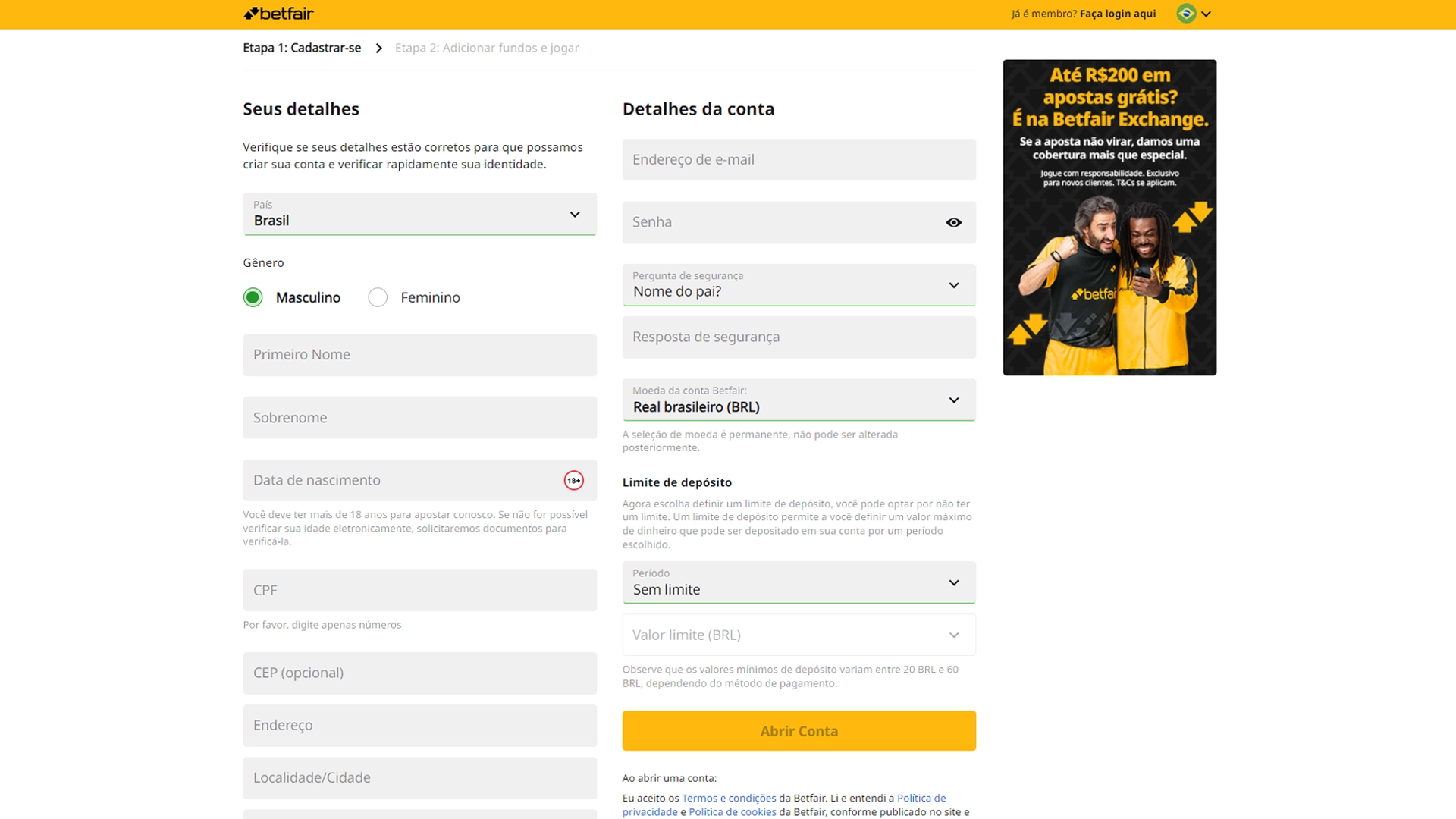The image size is (1456, 819).
Task: Focus the Endereço de e-mail field
Action: [x=799, y=159]
